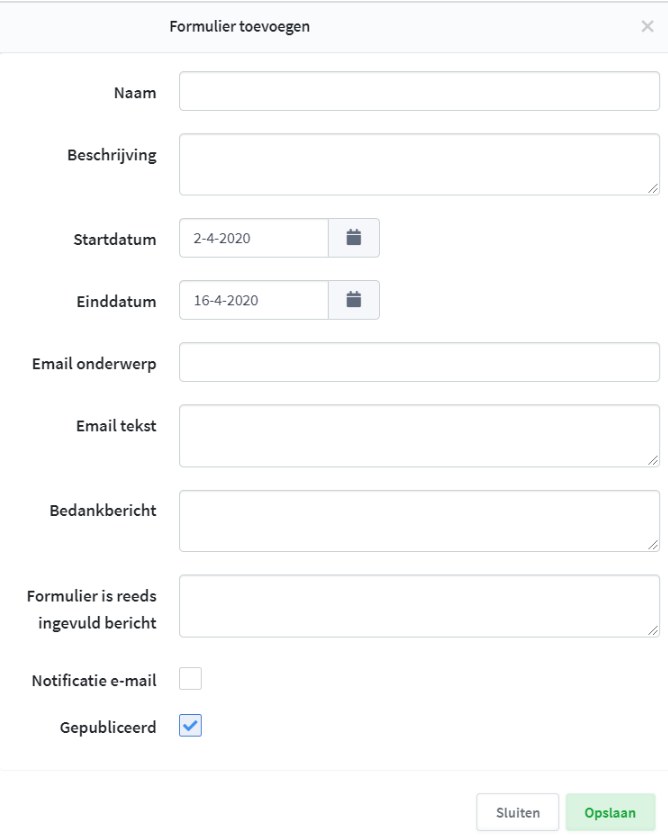Image resolution: width=668 pixels, height=838 pixels.
Task: Enable the Notificatie e-mail checkbox
Action: pos(190,679)
